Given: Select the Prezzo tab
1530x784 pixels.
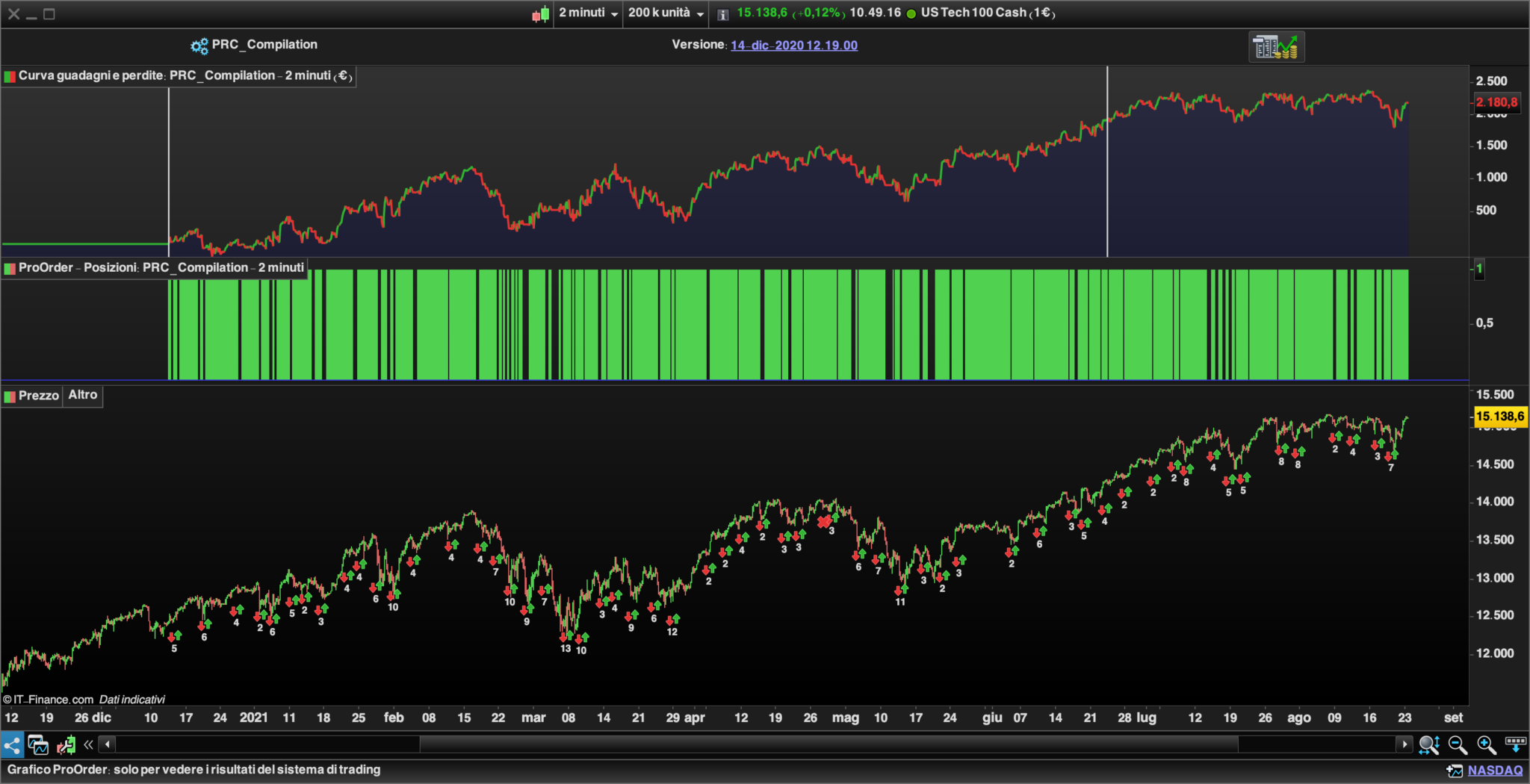Looking at the screenshot, I should [x=38, y=396].
